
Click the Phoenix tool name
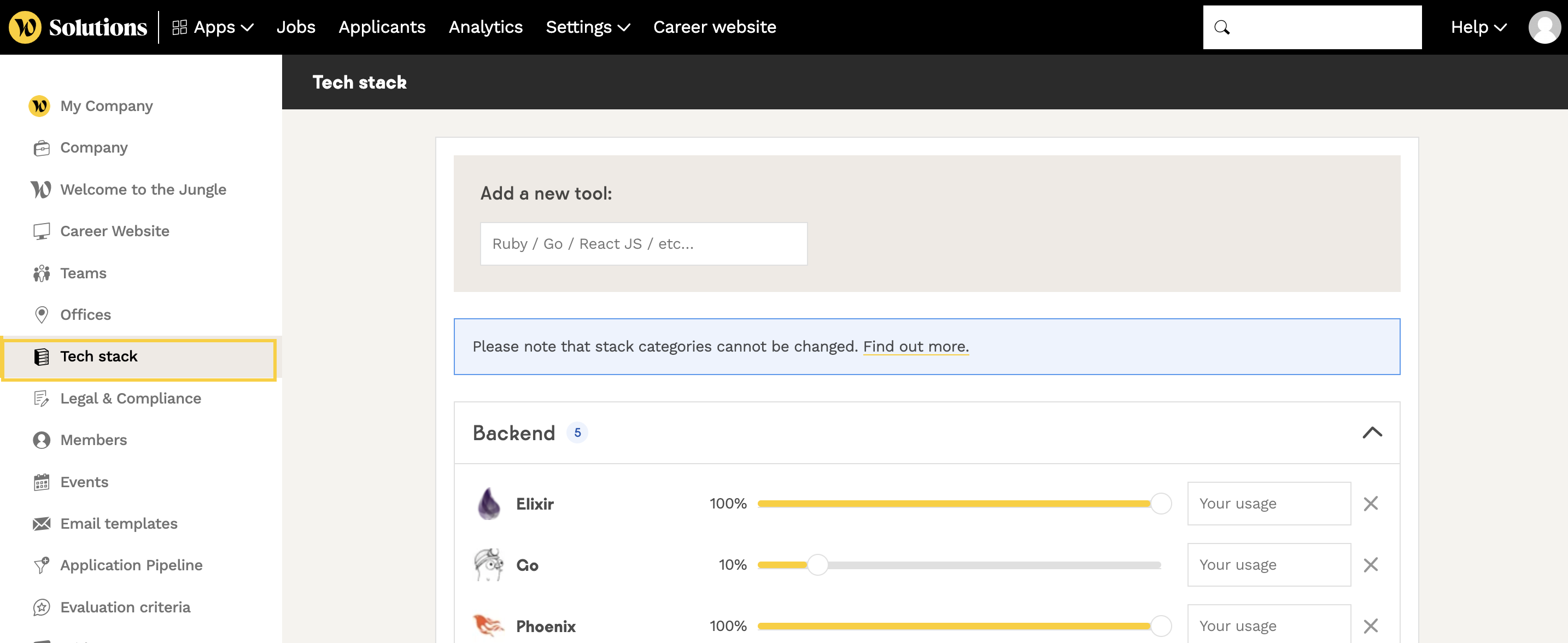tap(546, 626)
